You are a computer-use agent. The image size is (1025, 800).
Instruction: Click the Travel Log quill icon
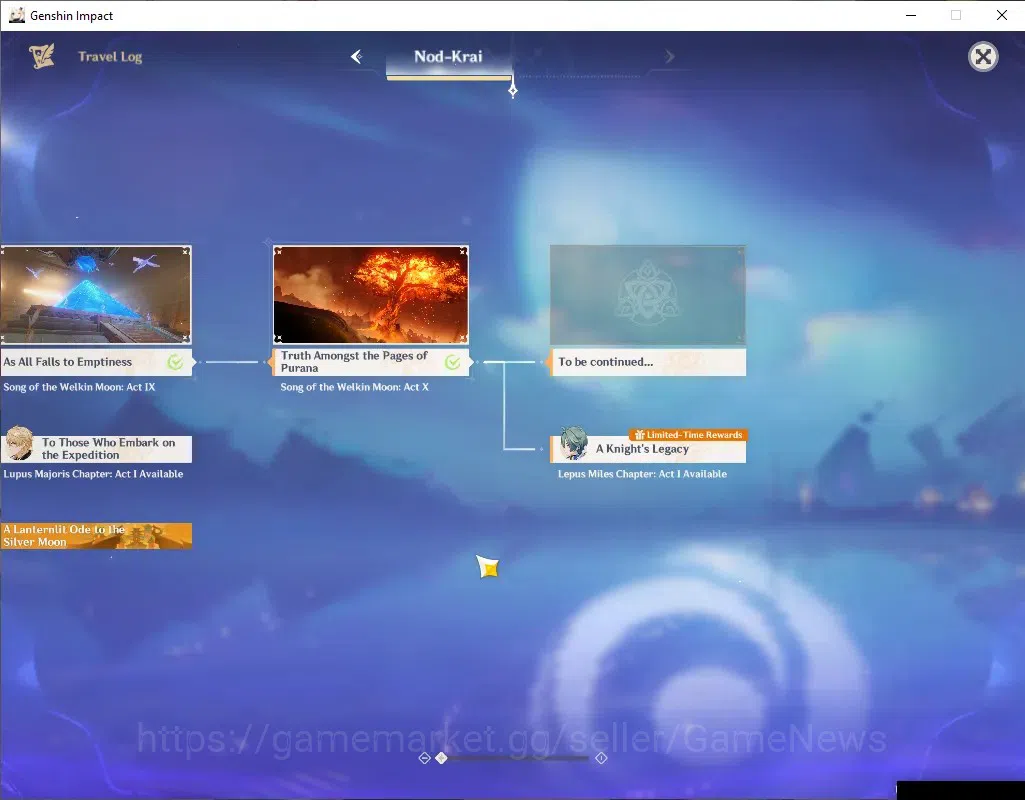pos(42,56)
